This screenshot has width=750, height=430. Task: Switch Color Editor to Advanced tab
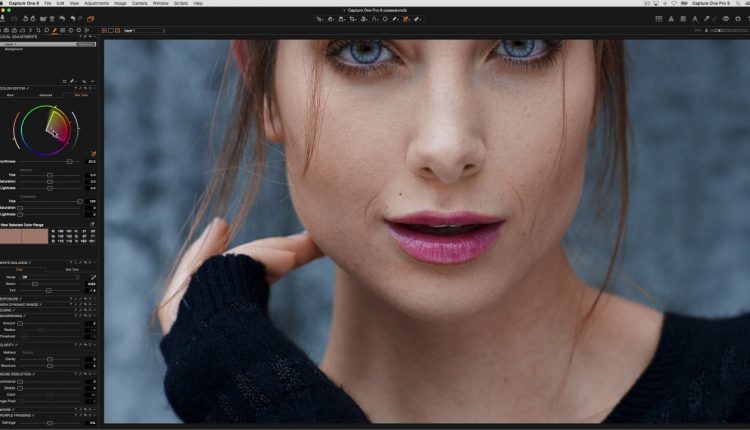tap(46, 95)
